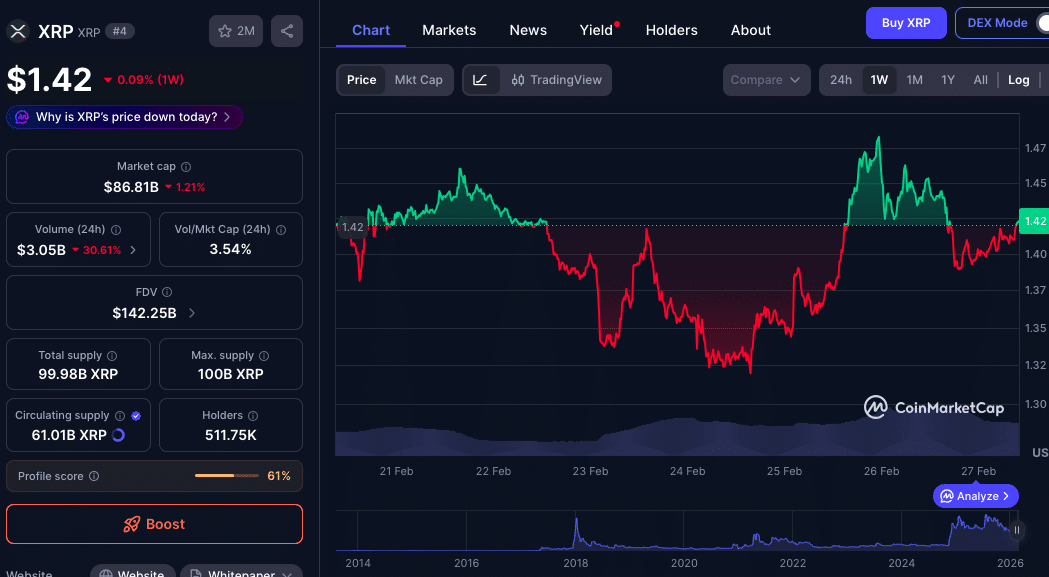Click the 3.54% Vol/Mkt Cap value
This screenshot has height=577, width=1049.
tap(231, 250)
